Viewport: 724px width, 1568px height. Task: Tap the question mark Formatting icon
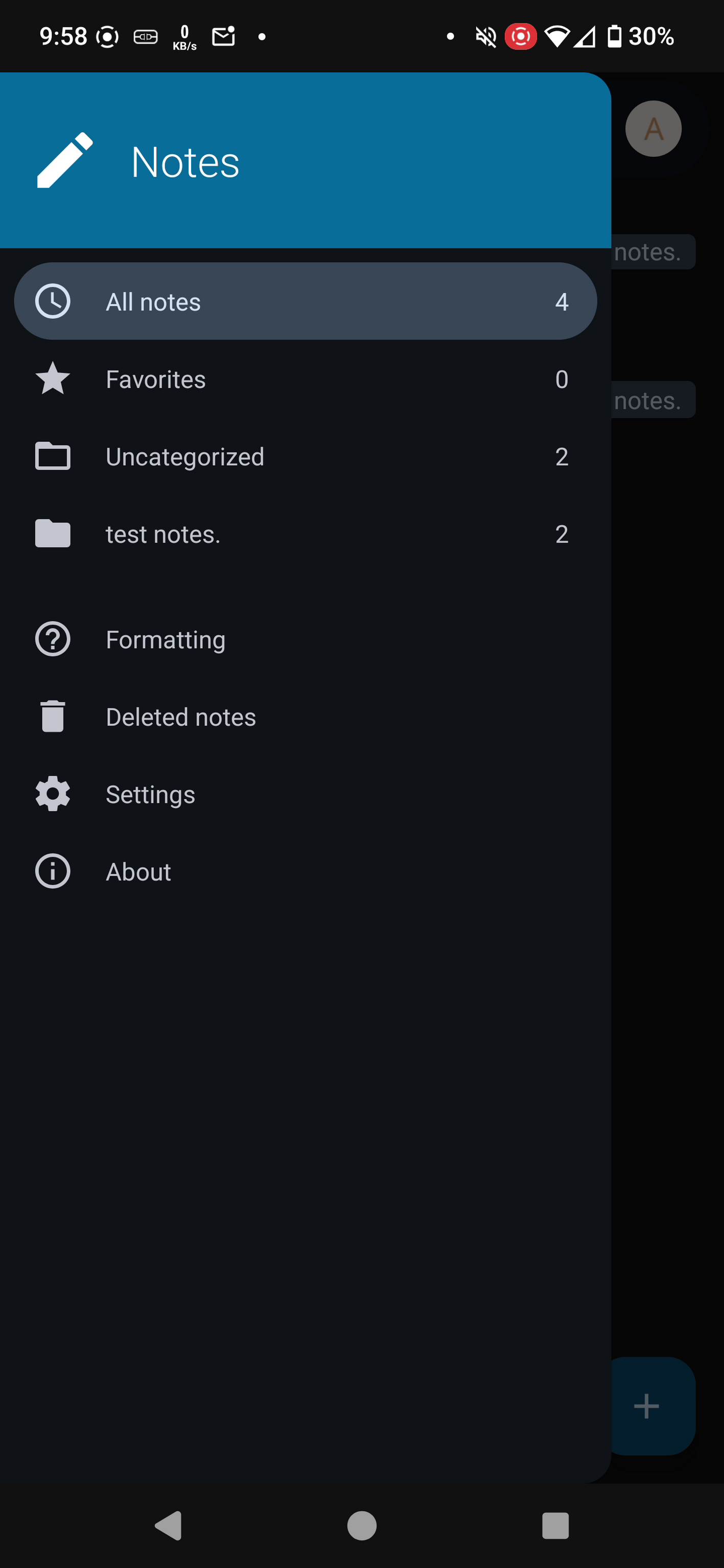pos(53,639)
